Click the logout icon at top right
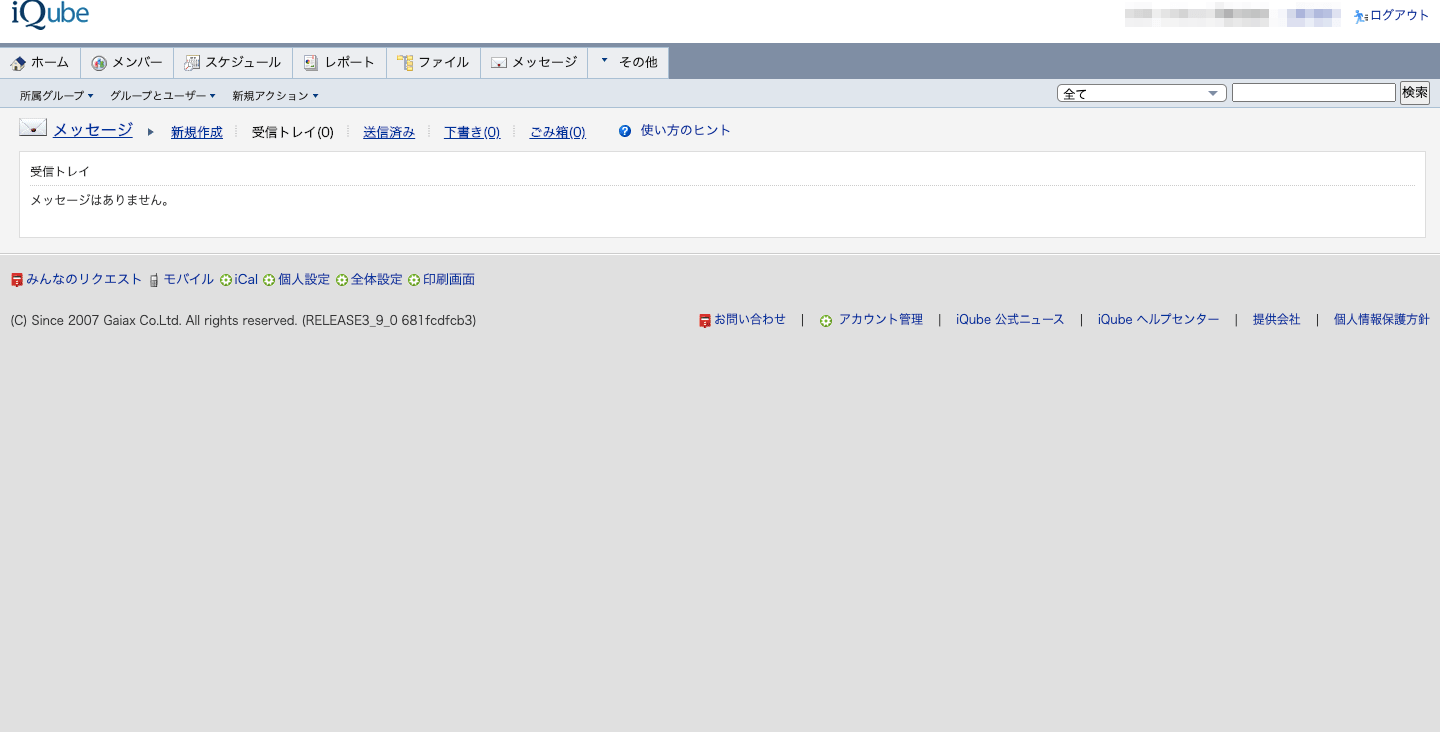Image resolution: width=1440 pixels, height=732 pixels. click(1360, 16)
